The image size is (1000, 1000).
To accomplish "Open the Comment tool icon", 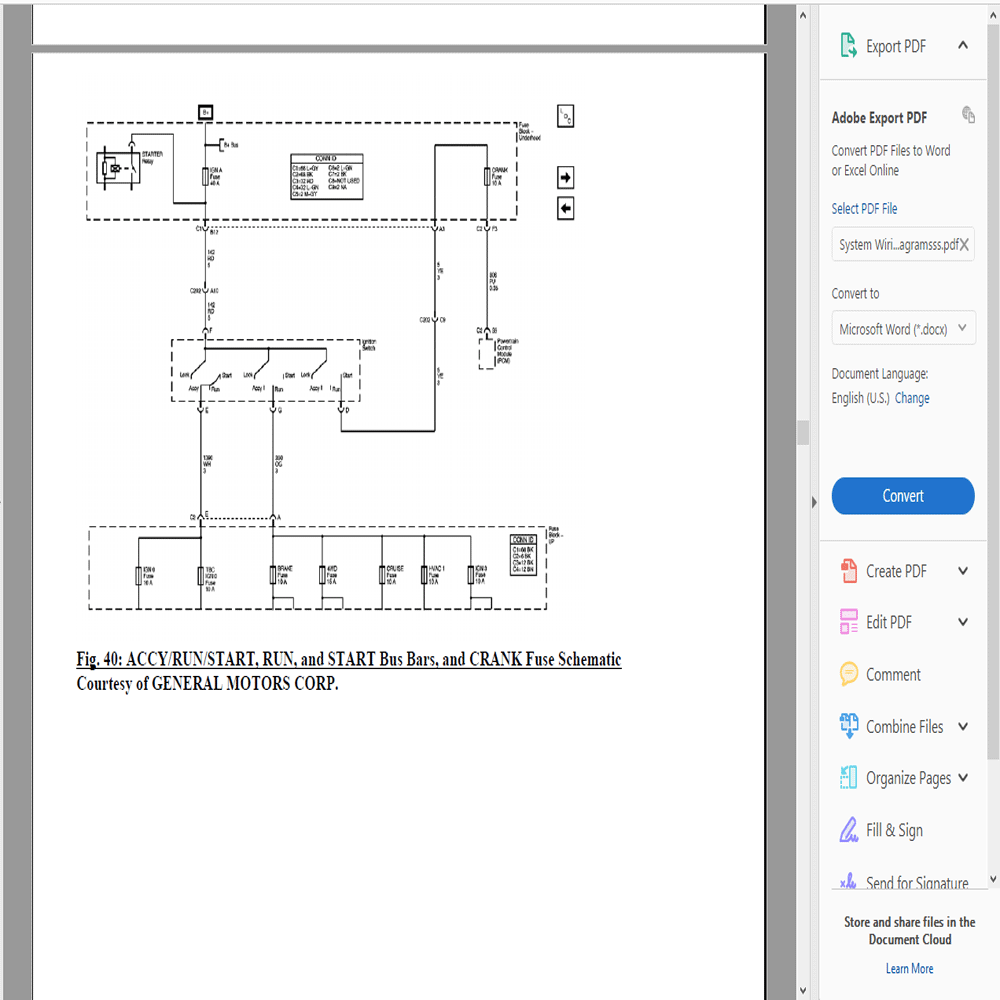I will coord(848,674).
